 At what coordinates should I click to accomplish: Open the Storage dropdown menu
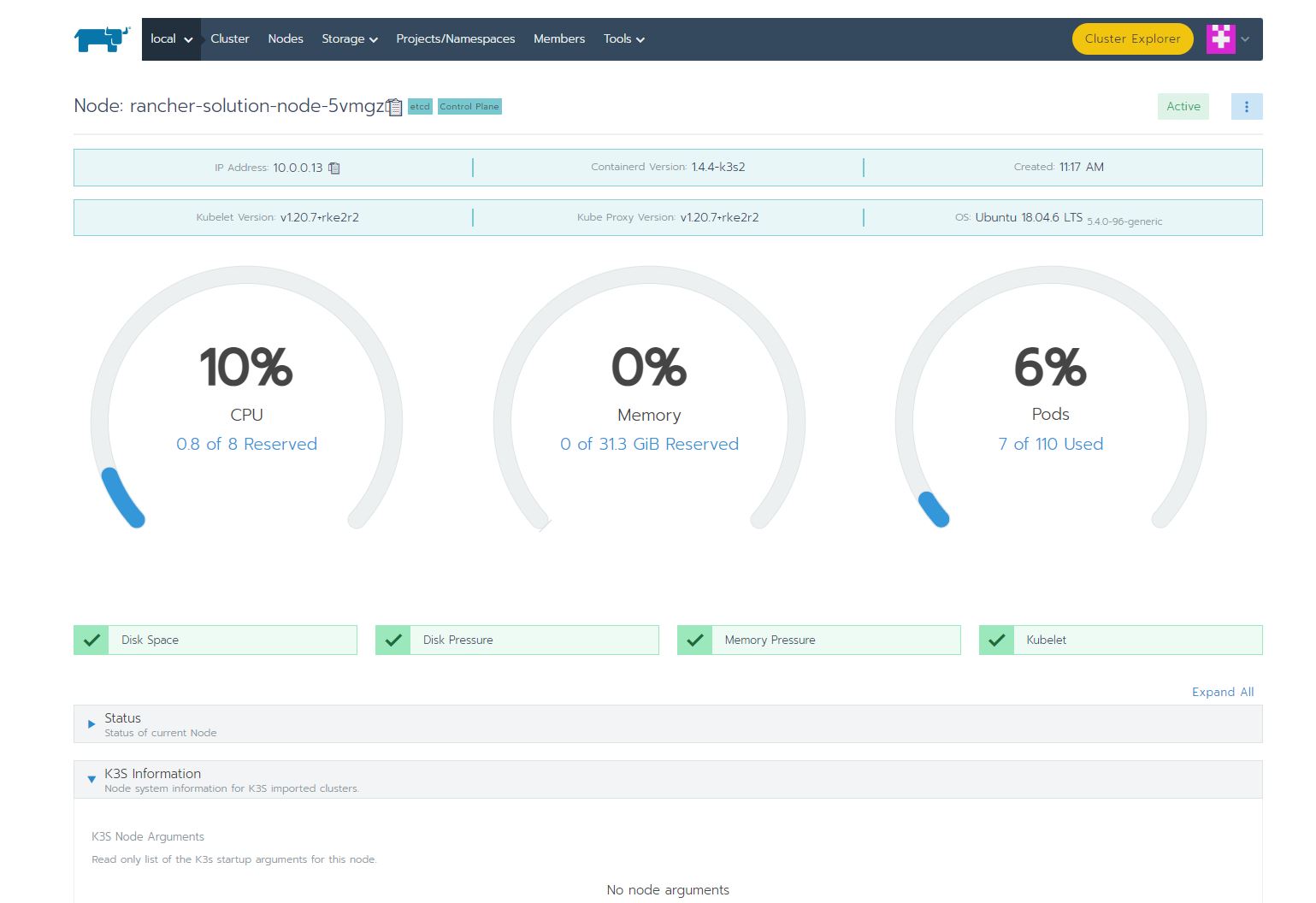(x=349, y=39)
